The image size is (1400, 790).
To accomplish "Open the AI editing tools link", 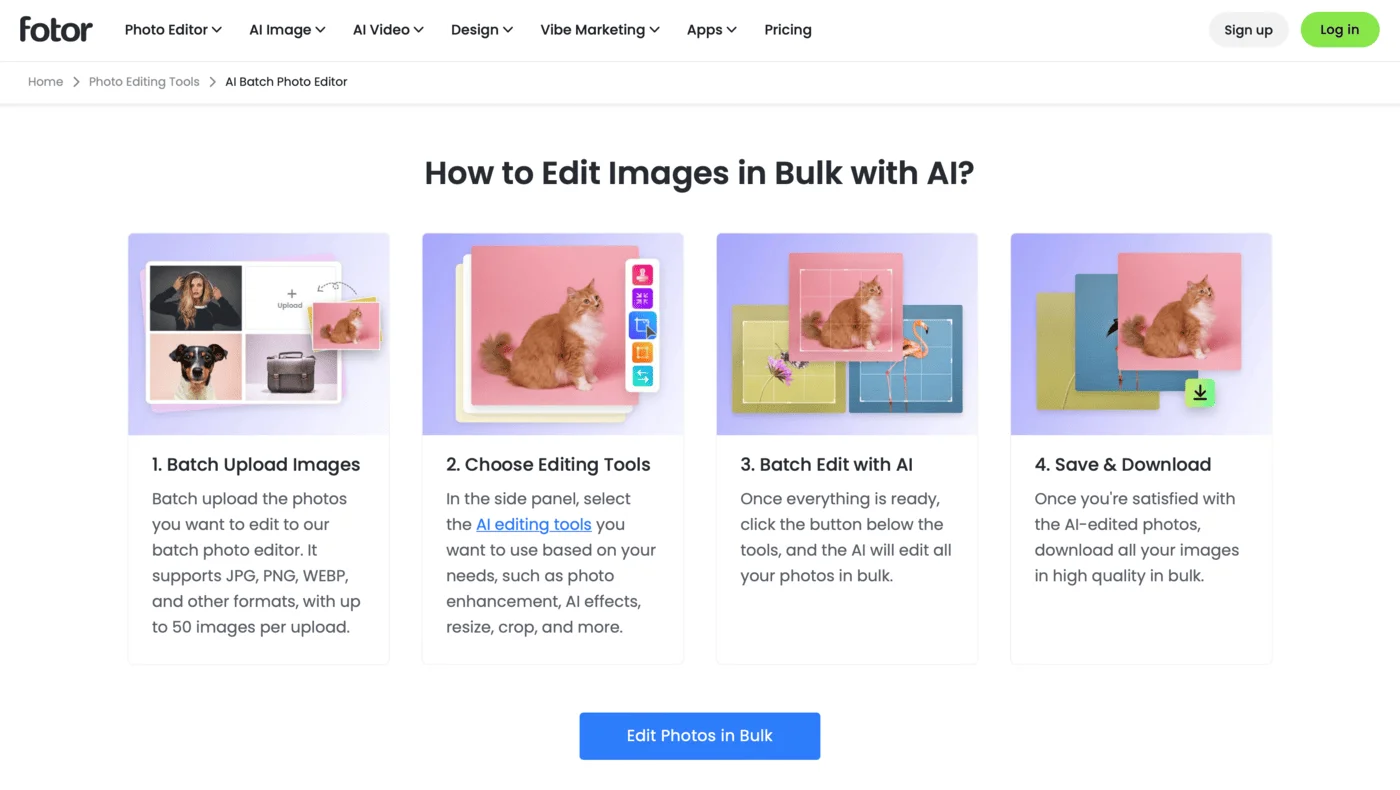I will click(534, 524).
